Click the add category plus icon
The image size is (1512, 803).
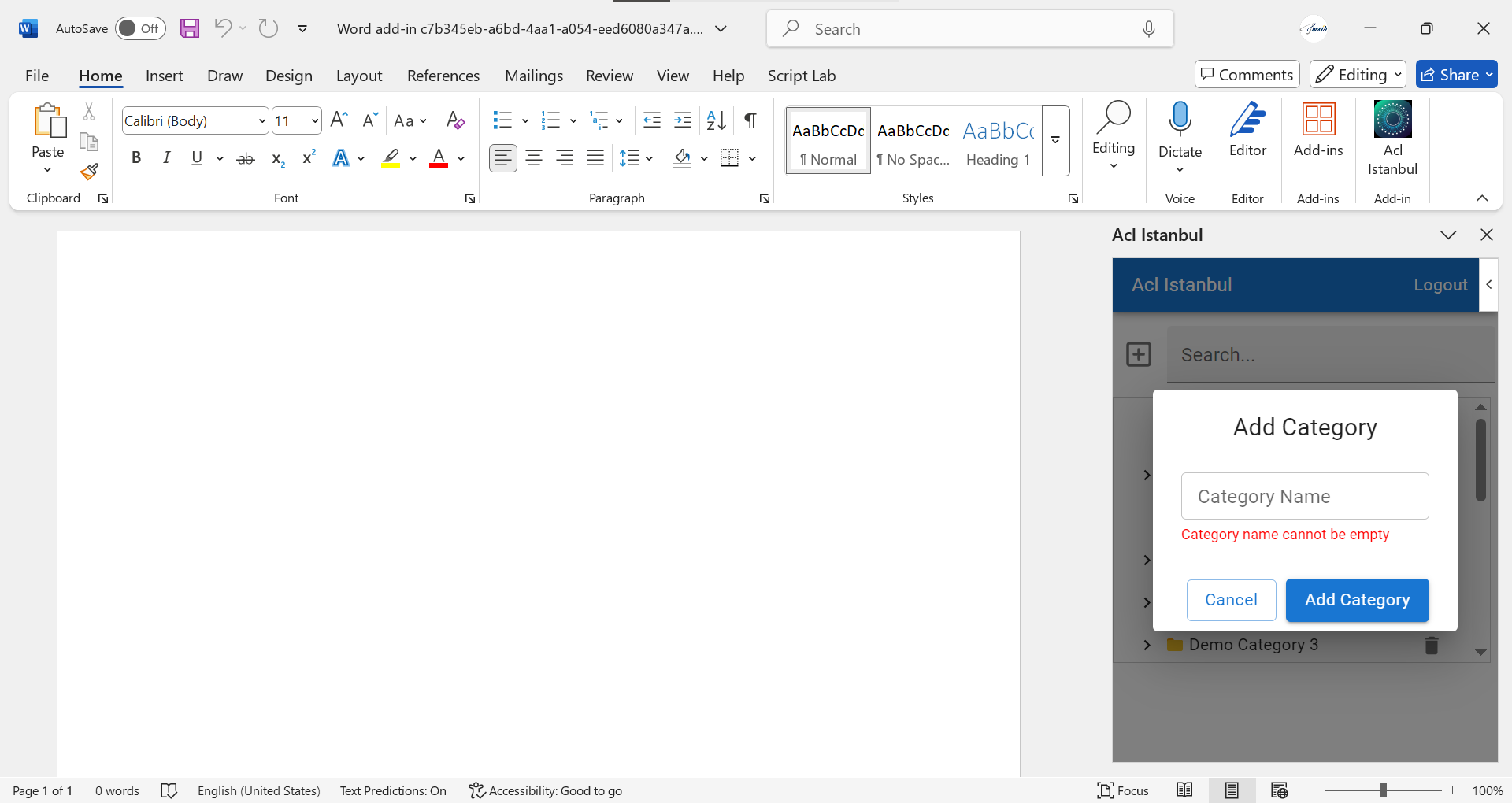coord(1138,354)
